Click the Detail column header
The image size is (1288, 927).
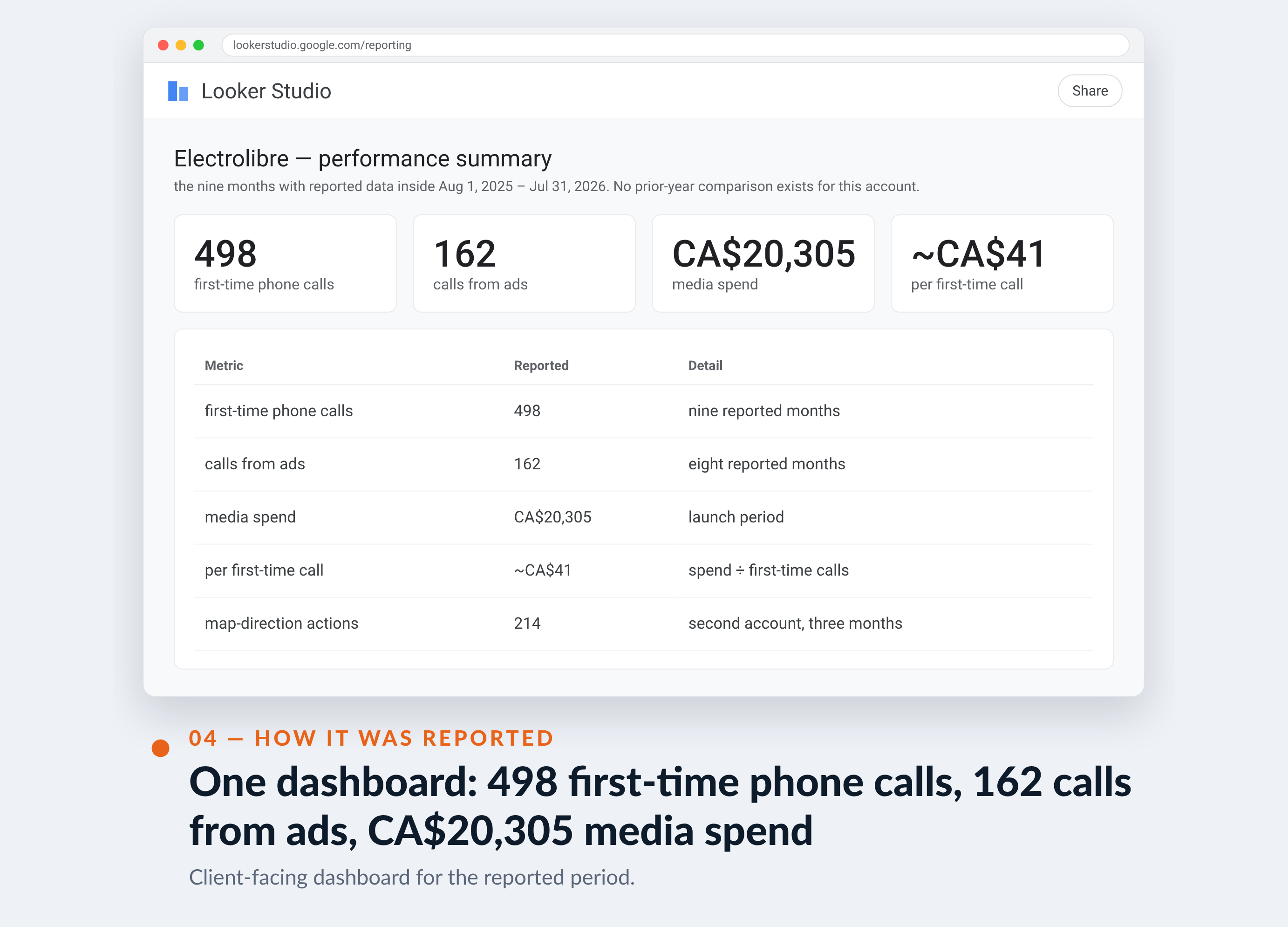point(705,365)
